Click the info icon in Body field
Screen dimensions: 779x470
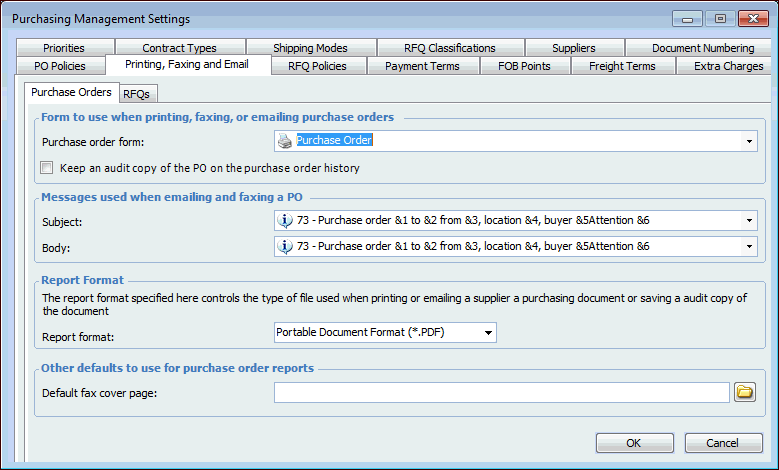(285, 246)
